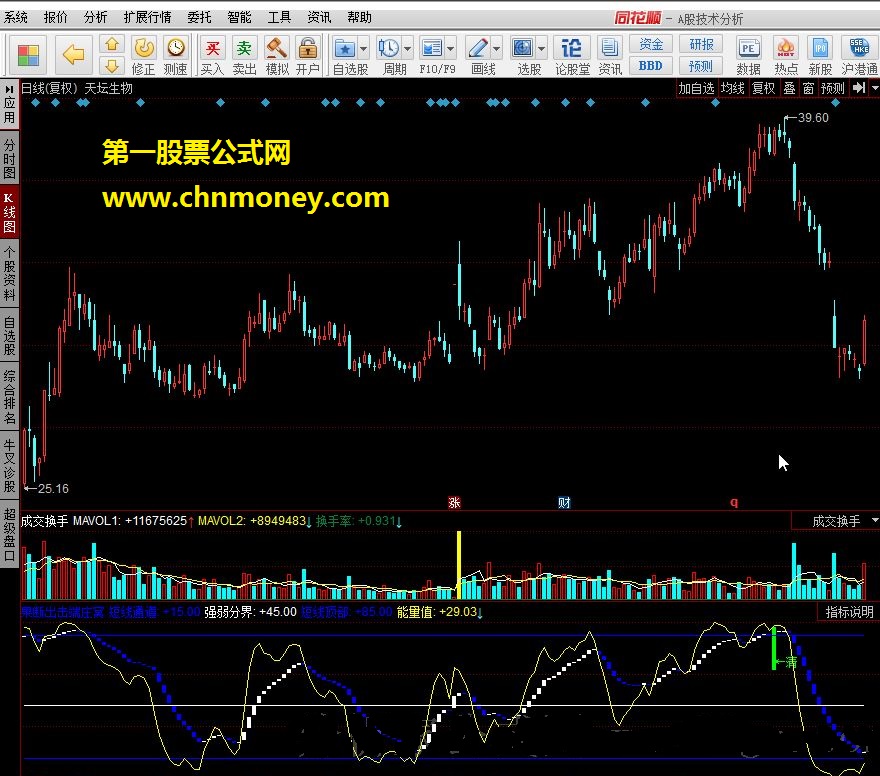Image resolution: width=880 pixels, height=776 pixels.
Task: Open the 热点 hot topics flame icon
Action: (x=786, y=48)
